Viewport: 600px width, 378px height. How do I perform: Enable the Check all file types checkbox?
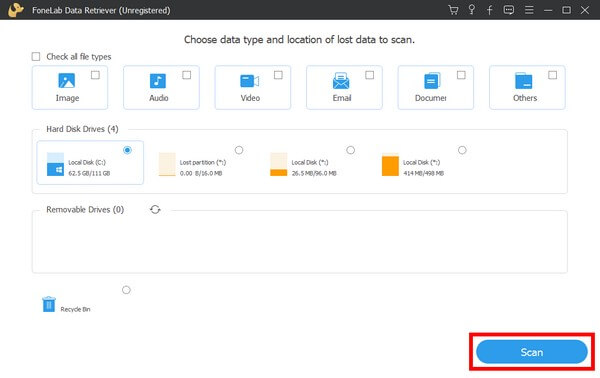pyautogui.click(x=36, y=57)
